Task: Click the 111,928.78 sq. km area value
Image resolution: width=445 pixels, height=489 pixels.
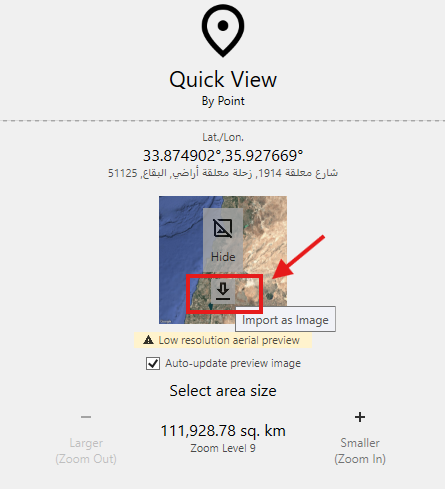Action: (x=223, y=430)
